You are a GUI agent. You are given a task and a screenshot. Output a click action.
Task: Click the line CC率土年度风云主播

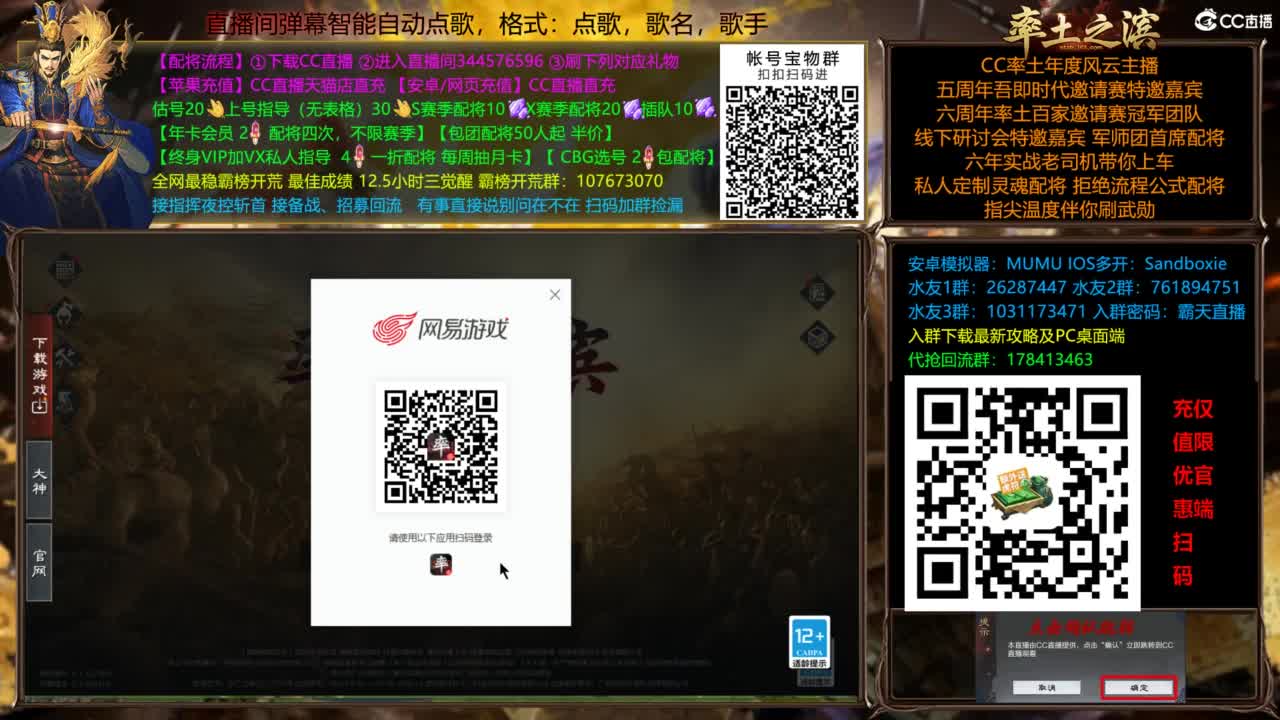(1069, 66)
